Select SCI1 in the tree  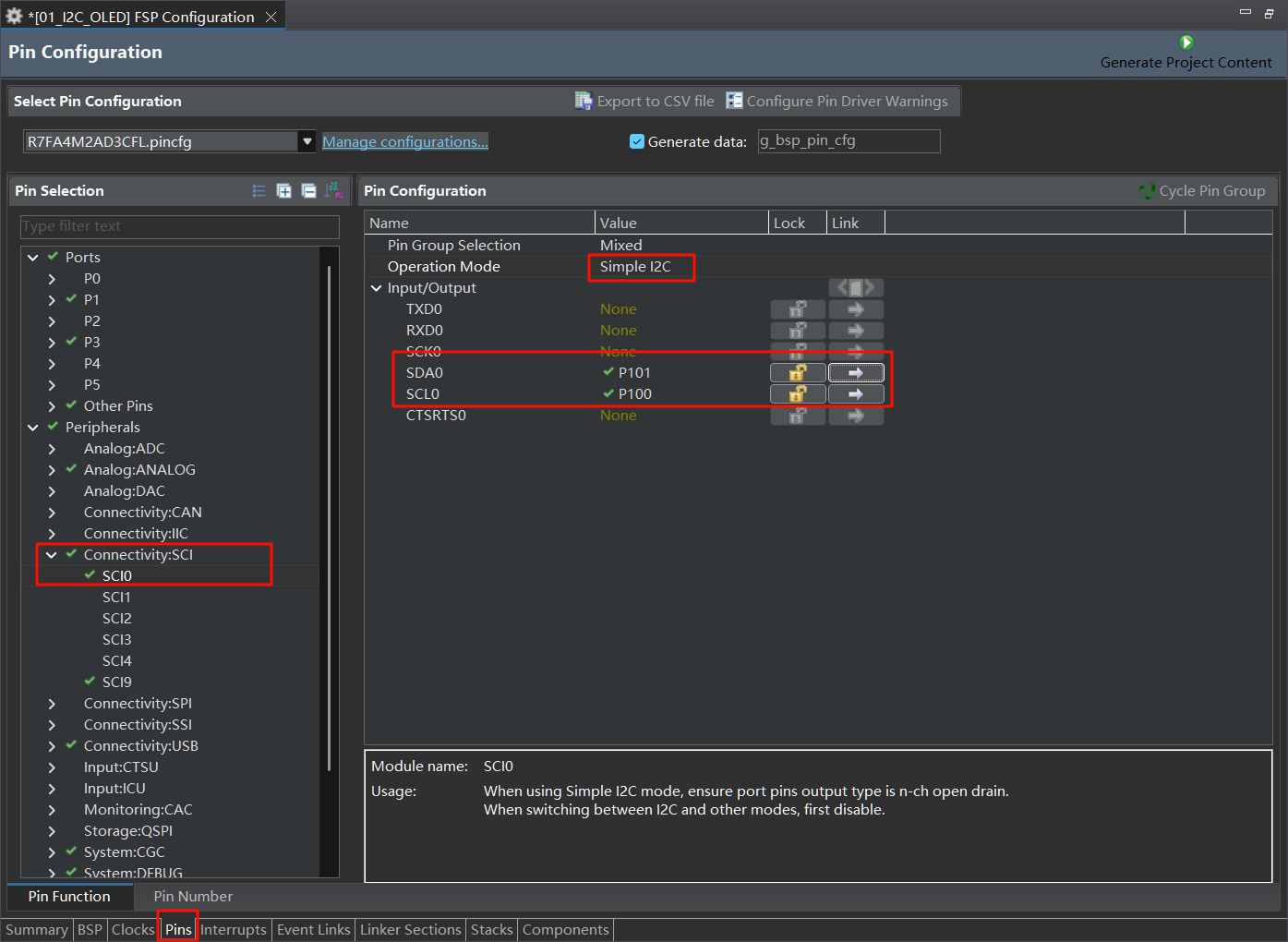click(116, 598)
